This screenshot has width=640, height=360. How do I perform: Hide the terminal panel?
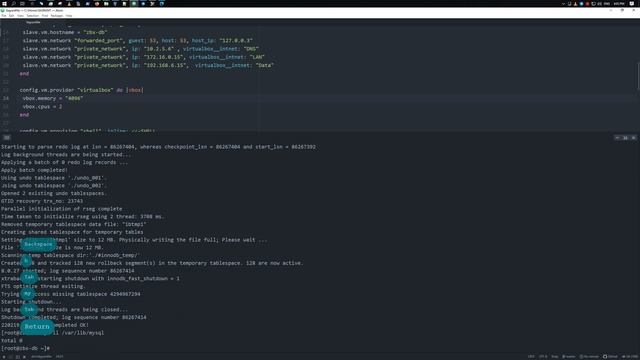coord(617,138)
